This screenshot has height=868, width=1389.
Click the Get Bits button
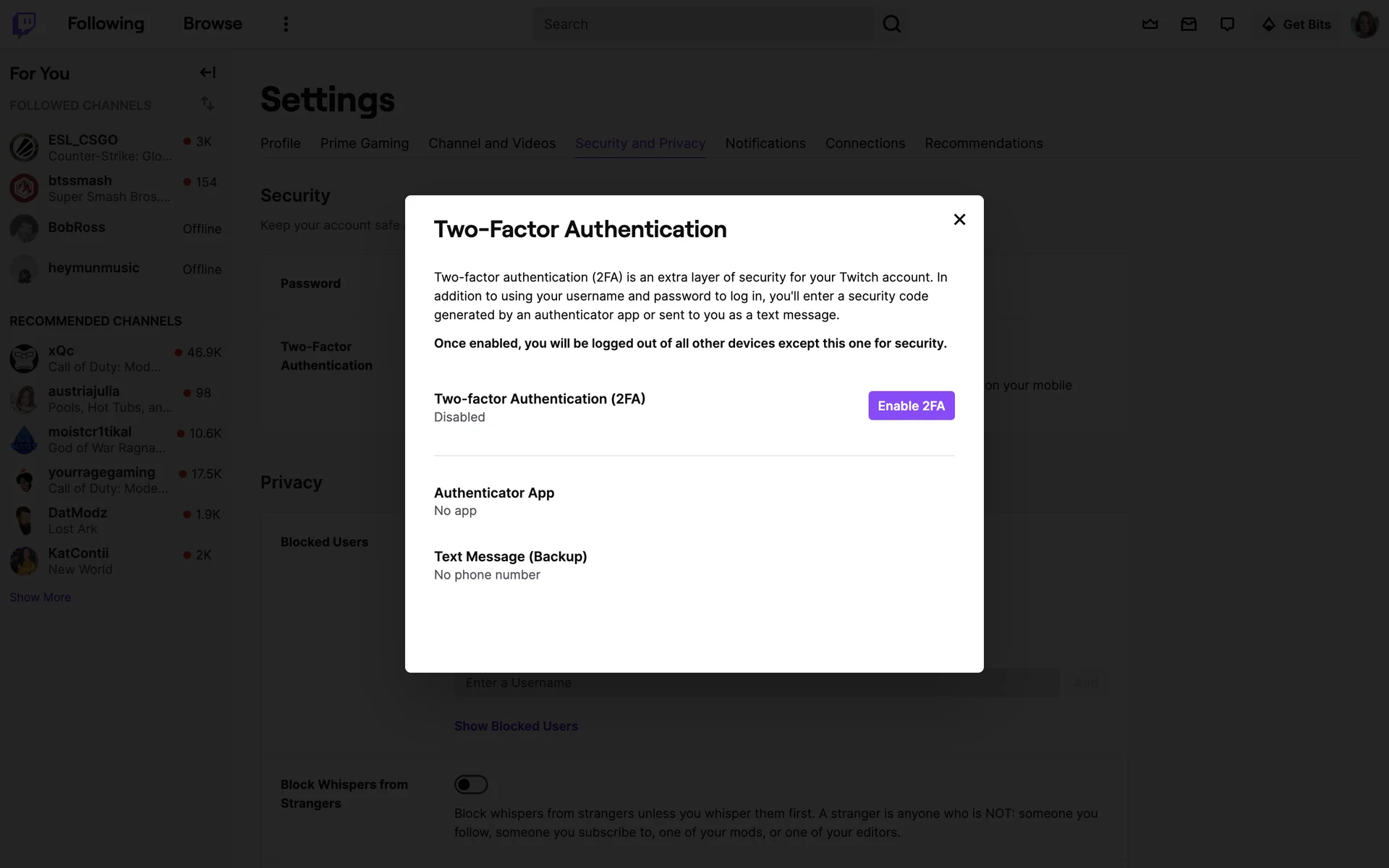1296,25
